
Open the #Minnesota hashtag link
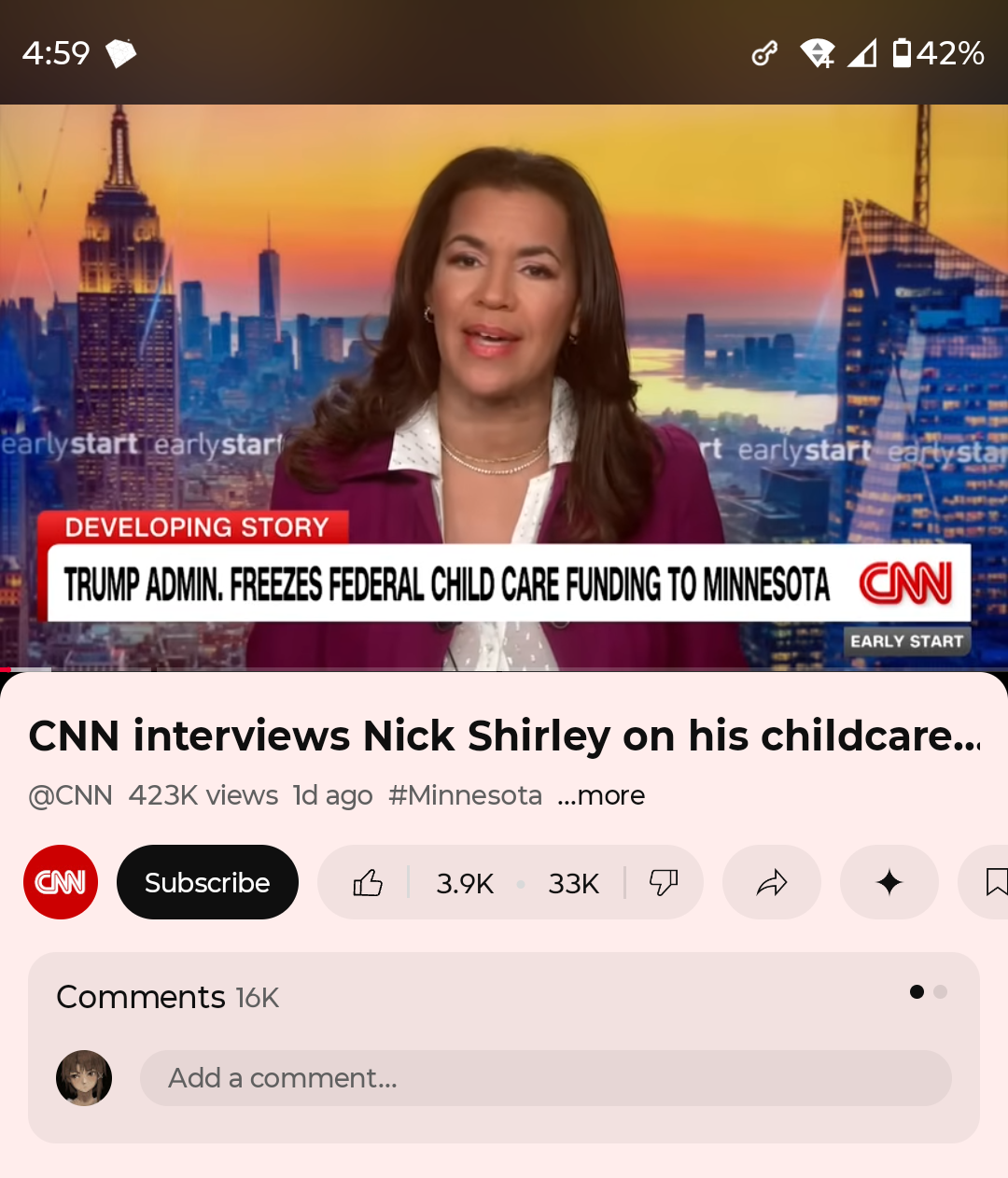[465, 795]
